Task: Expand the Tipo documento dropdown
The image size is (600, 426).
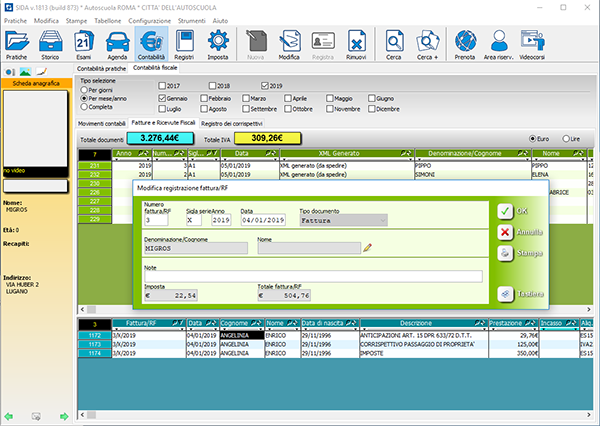Action: point(382,219)
